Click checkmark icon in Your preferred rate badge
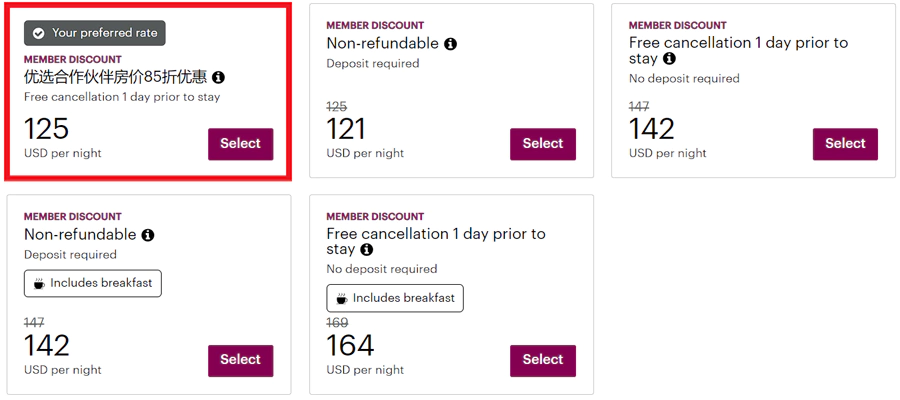900x400 pixels. click(38, 33)
